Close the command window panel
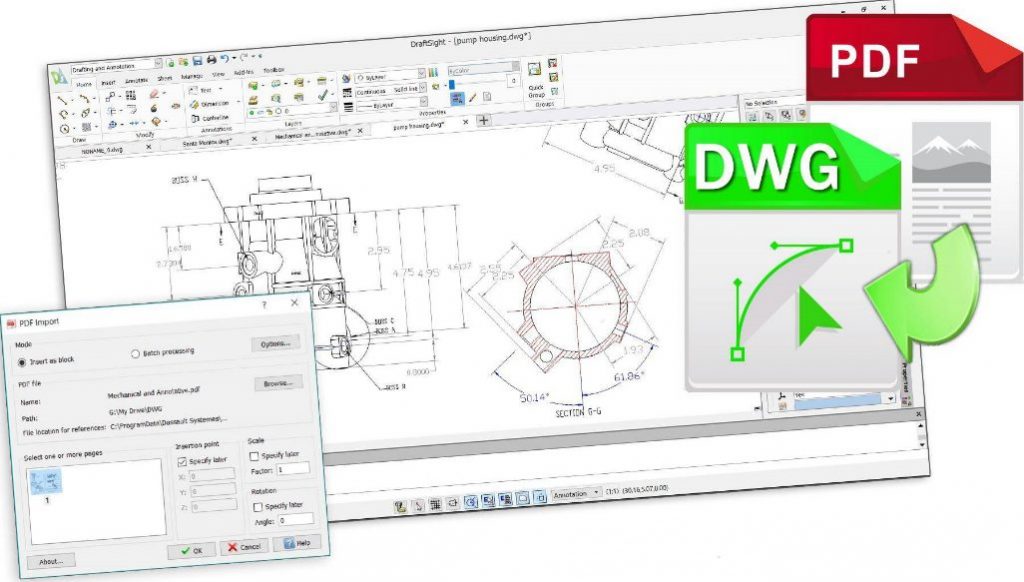Image resolution: width=1024 pixels, height=582 pixels. pyautogui.click(x=918, y=415)
